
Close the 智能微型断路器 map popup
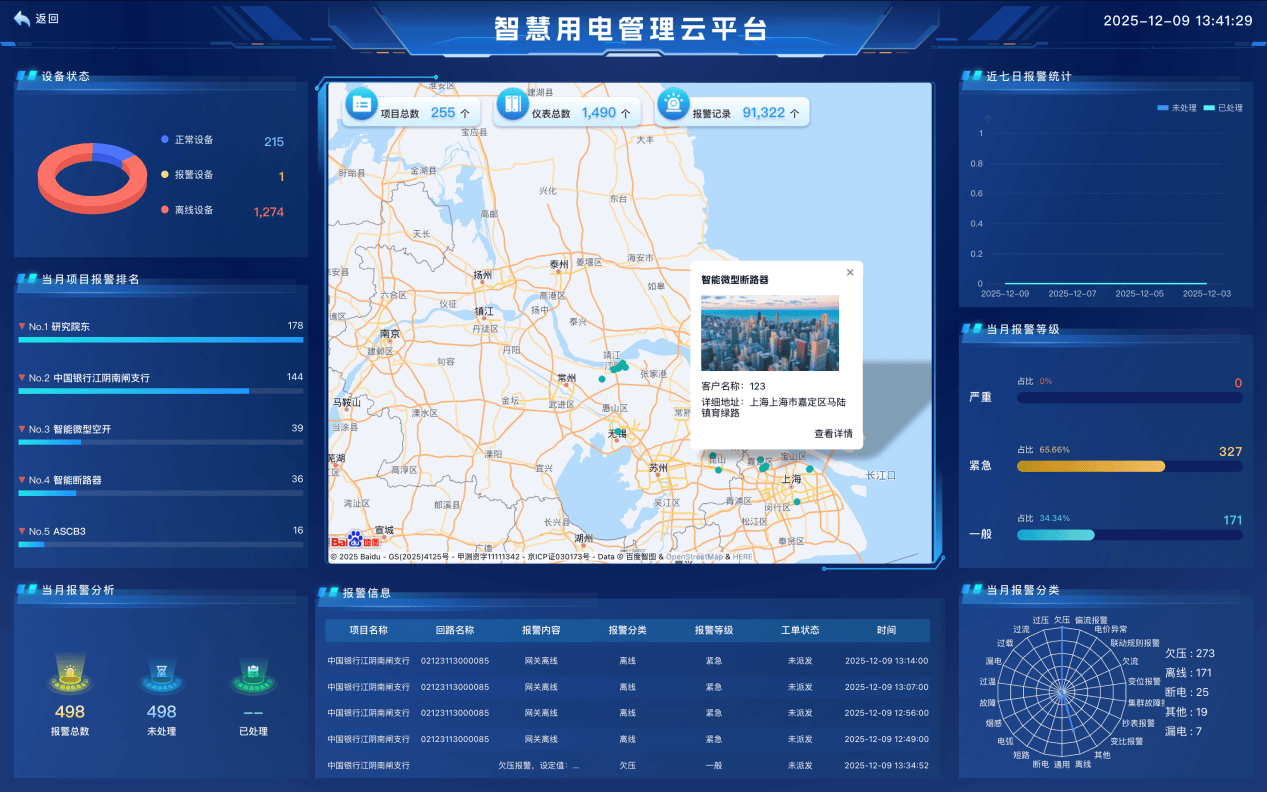coord(850,272)
